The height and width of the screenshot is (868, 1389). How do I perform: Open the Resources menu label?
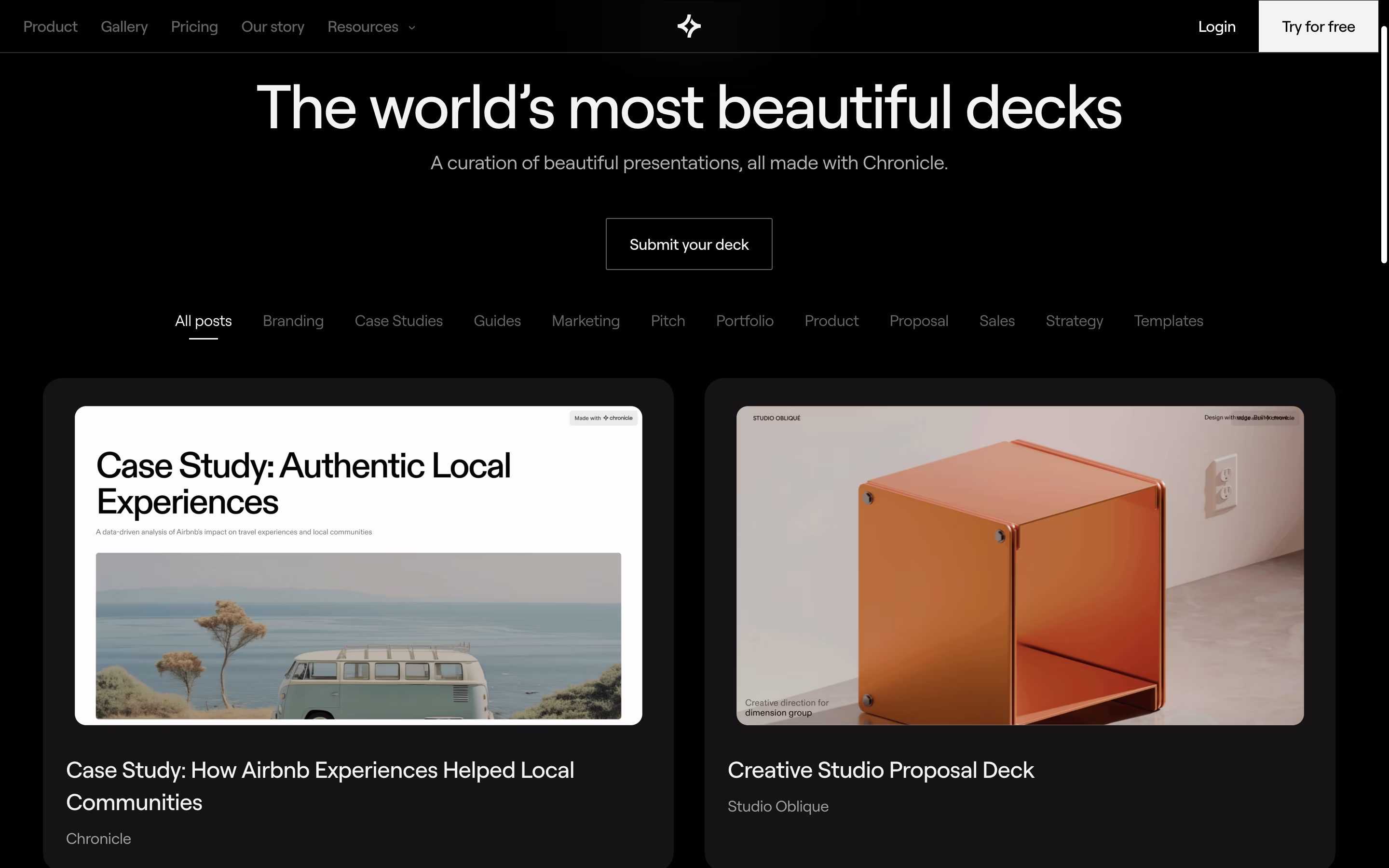click(363, 27)
